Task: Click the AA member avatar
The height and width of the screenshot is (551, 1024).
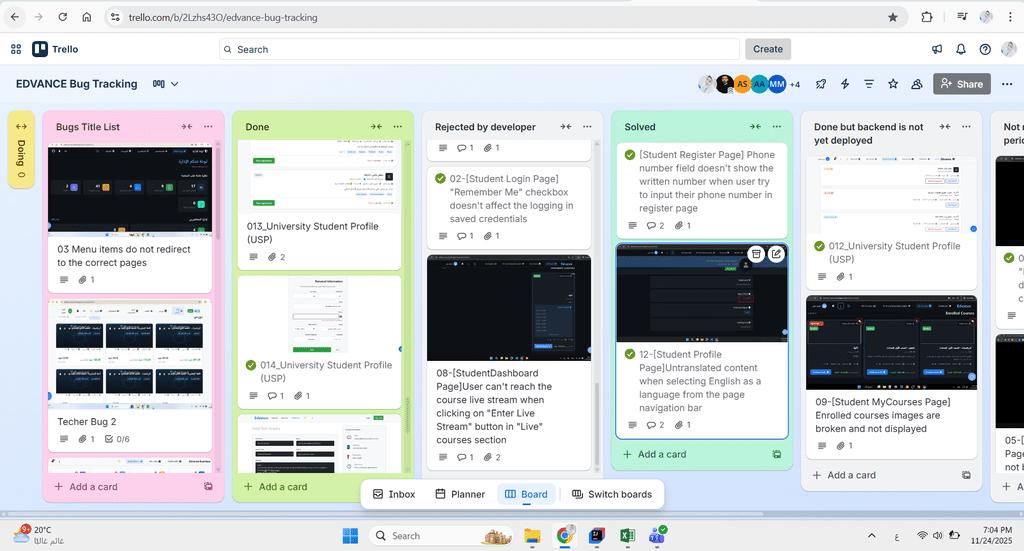Action: coord(759,84)
